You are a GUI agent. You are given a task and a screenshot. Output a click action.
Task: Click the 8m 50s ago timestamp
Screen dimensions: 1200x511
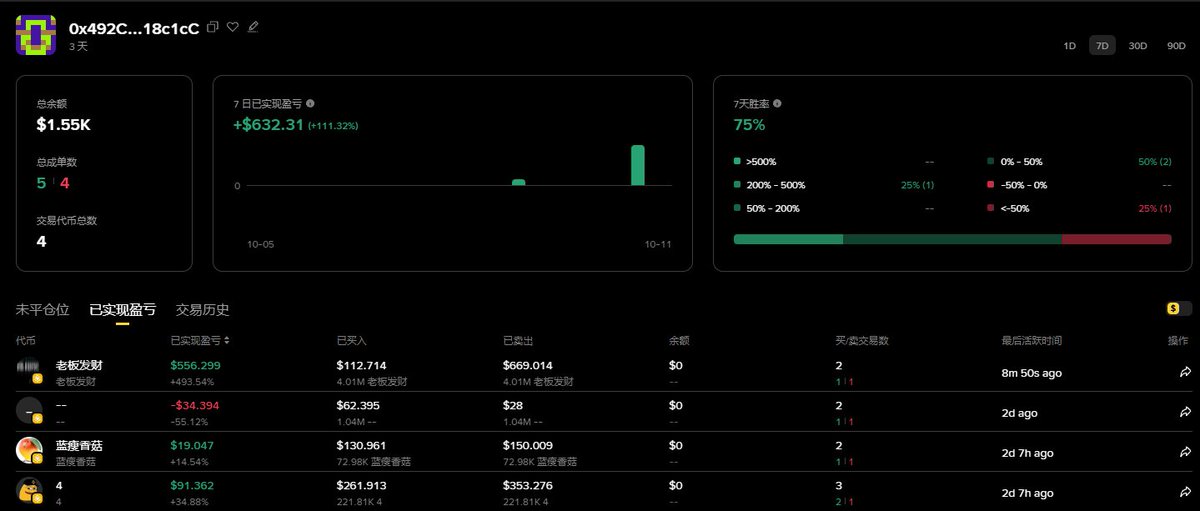pyautogui.click(x=1032, y=373)
